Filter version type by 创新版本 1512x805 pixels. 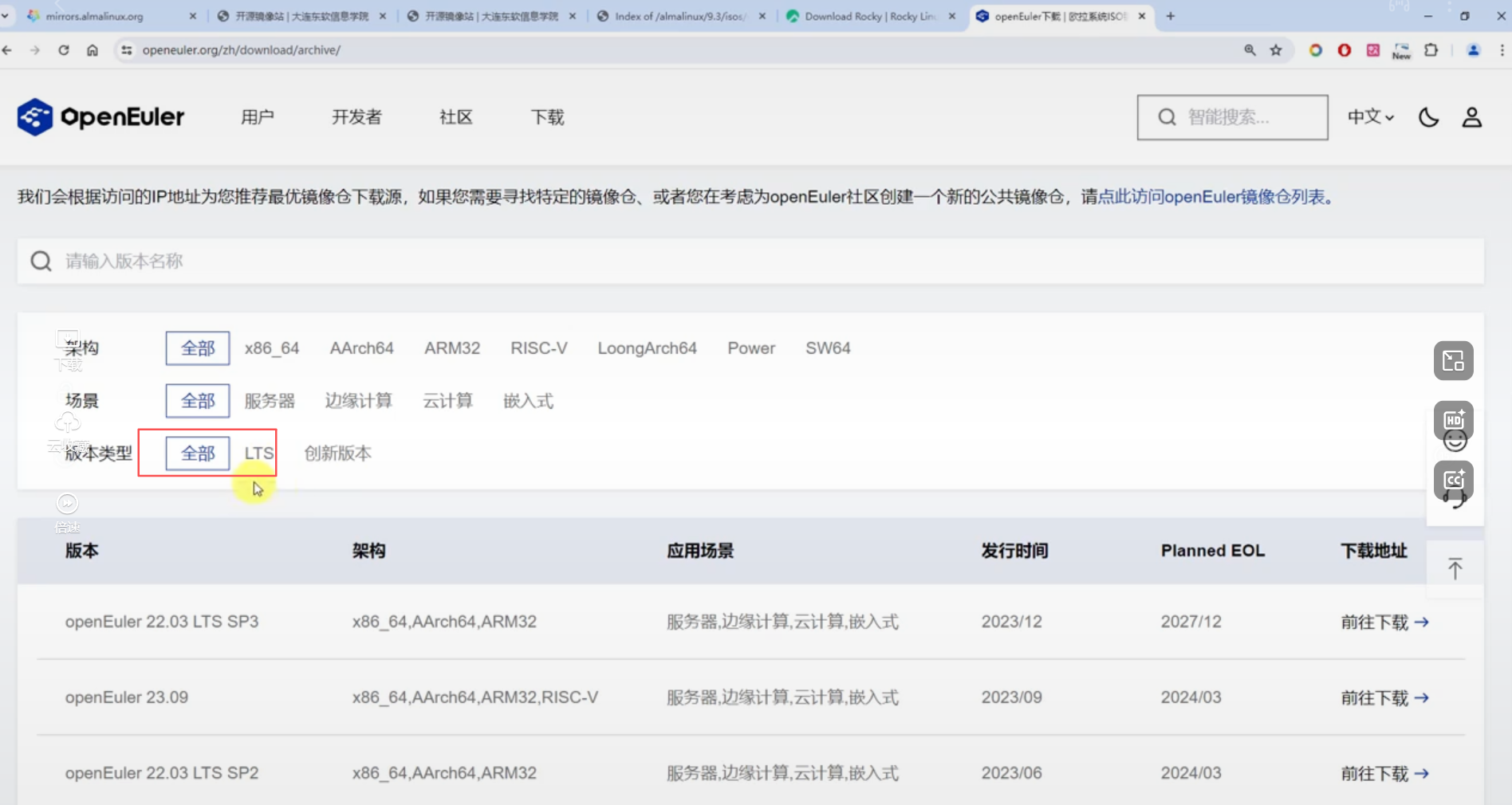337,454
